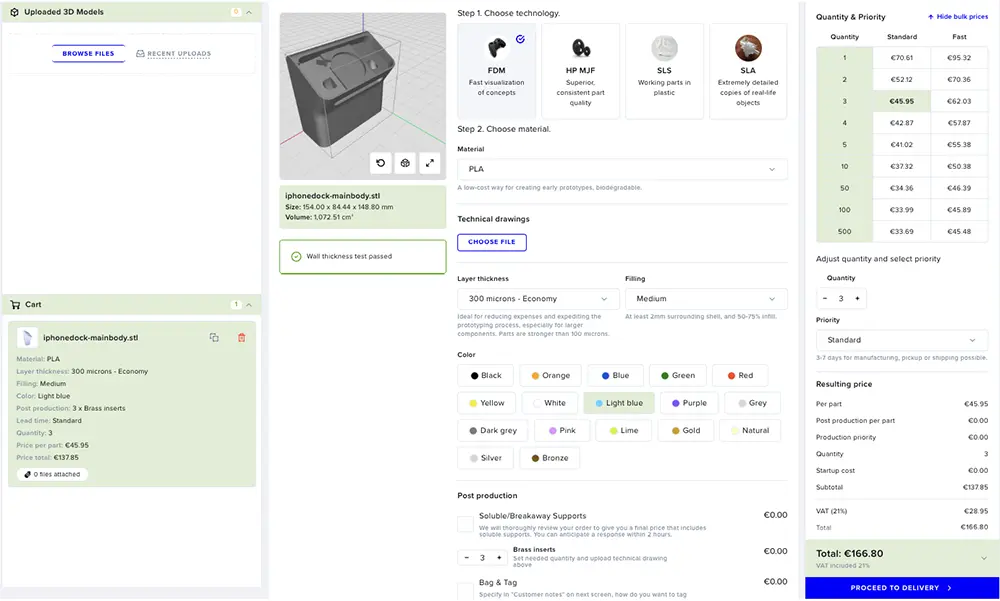The width and height of the screenshot is (1000, 601).
Task: Select €33.99 standard price for quantity 100
Action: tap(902, 209)
